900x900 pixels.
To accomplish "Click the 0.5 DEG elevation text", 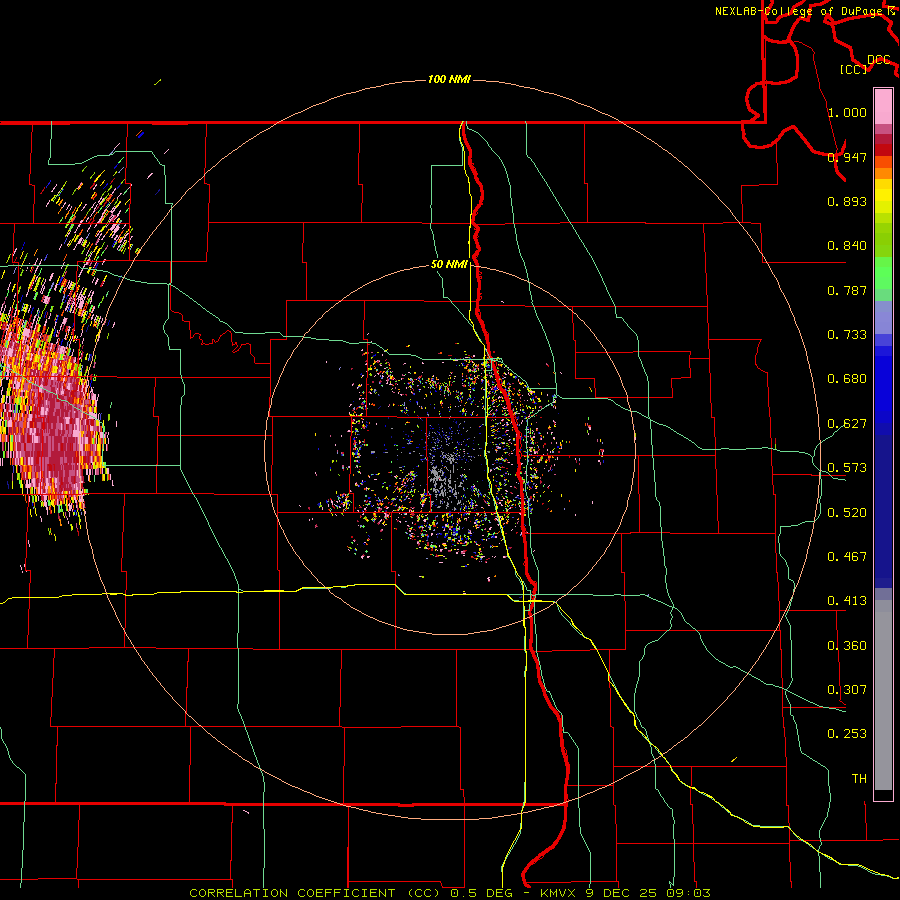I will coord(481,893).
